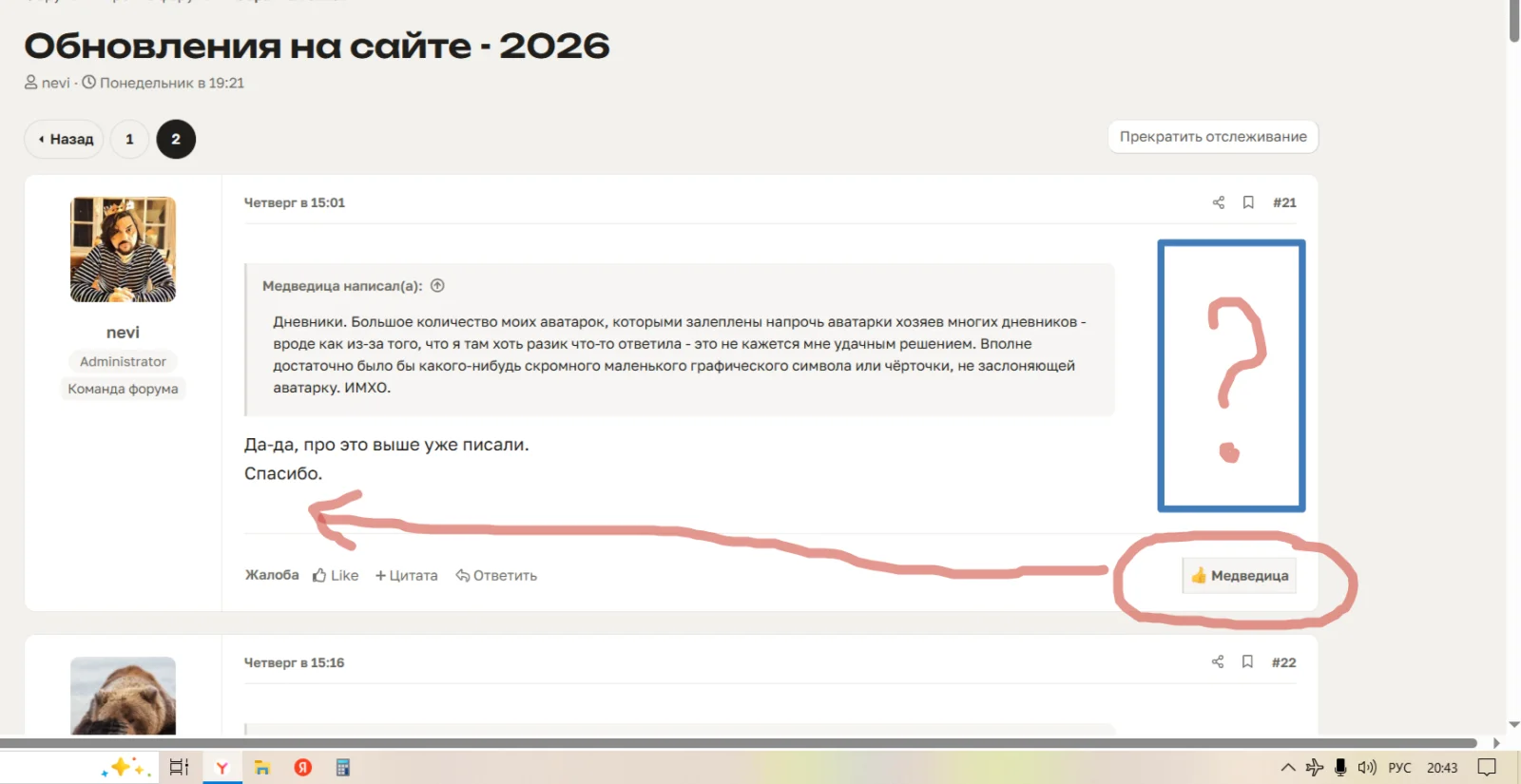
Task: Open the clock showing 20:43
Action: 1442,768
